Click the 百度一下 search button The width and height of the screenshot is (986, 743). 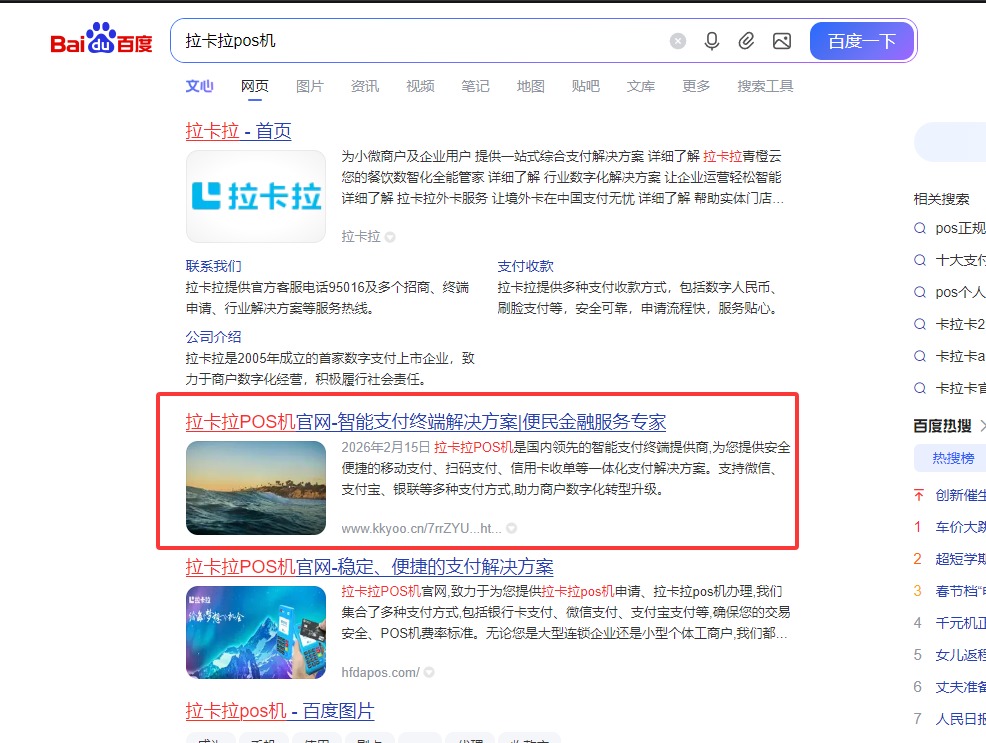coord(862,40)
